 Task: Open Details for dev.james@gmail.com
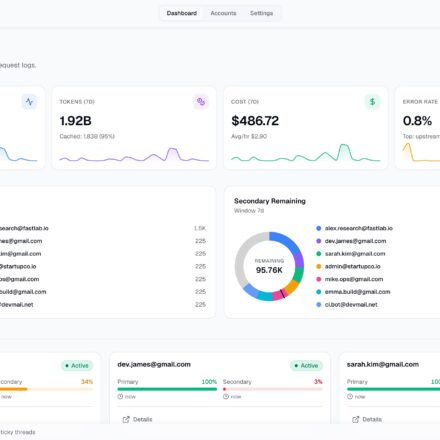137,419
